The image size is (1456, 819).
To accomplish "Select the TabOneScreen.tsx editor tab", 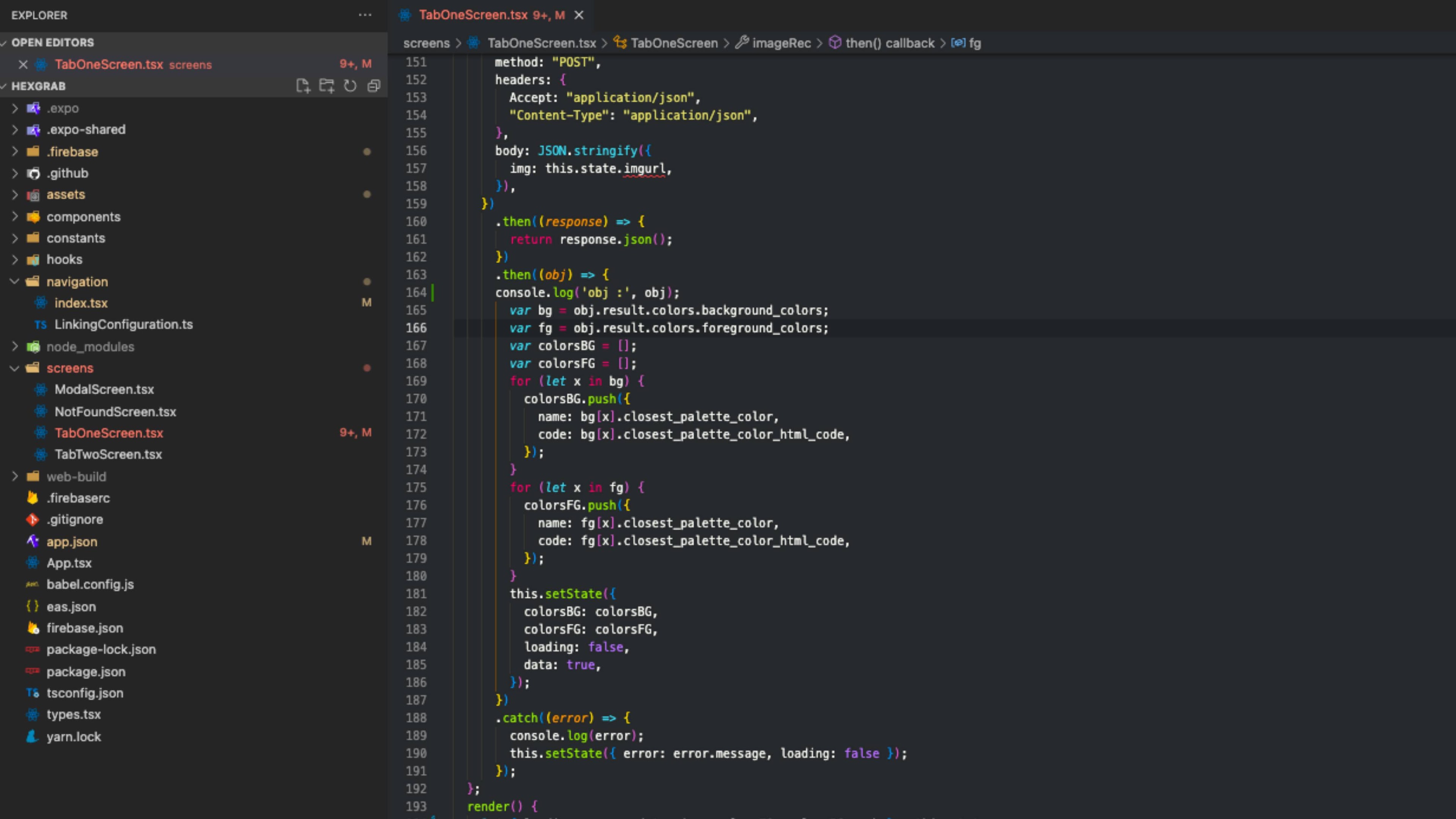I will pos(491,15).
